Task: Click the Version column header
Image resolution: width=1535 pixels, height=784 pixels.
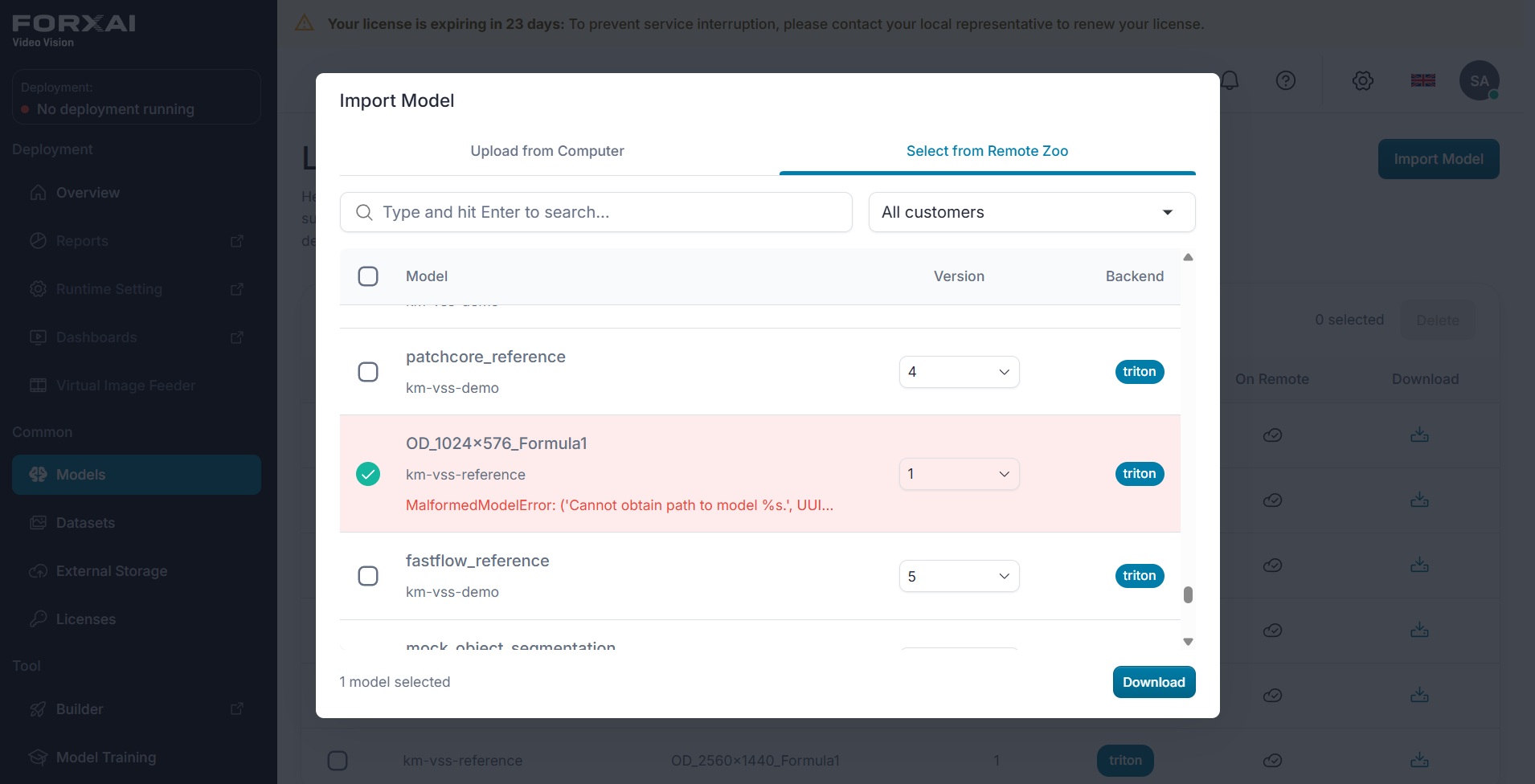Action: coord(959,276)
